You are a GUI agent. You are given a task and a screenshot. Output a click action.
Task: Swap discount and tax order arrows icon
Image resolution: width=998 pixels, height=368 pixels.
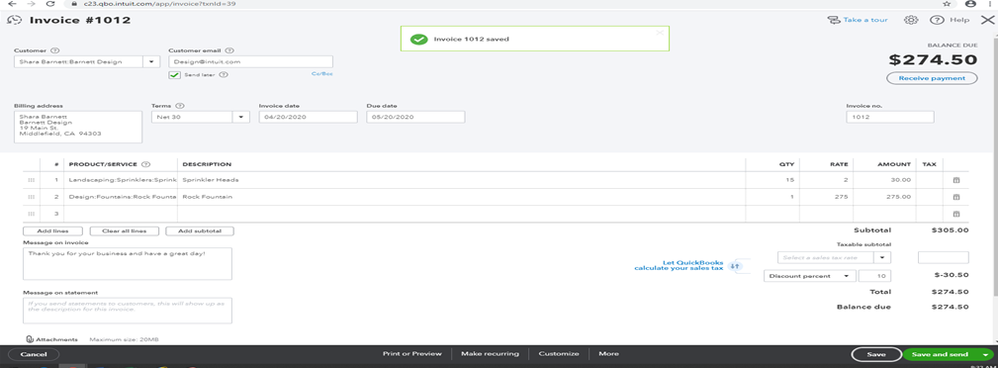point(734,266)
